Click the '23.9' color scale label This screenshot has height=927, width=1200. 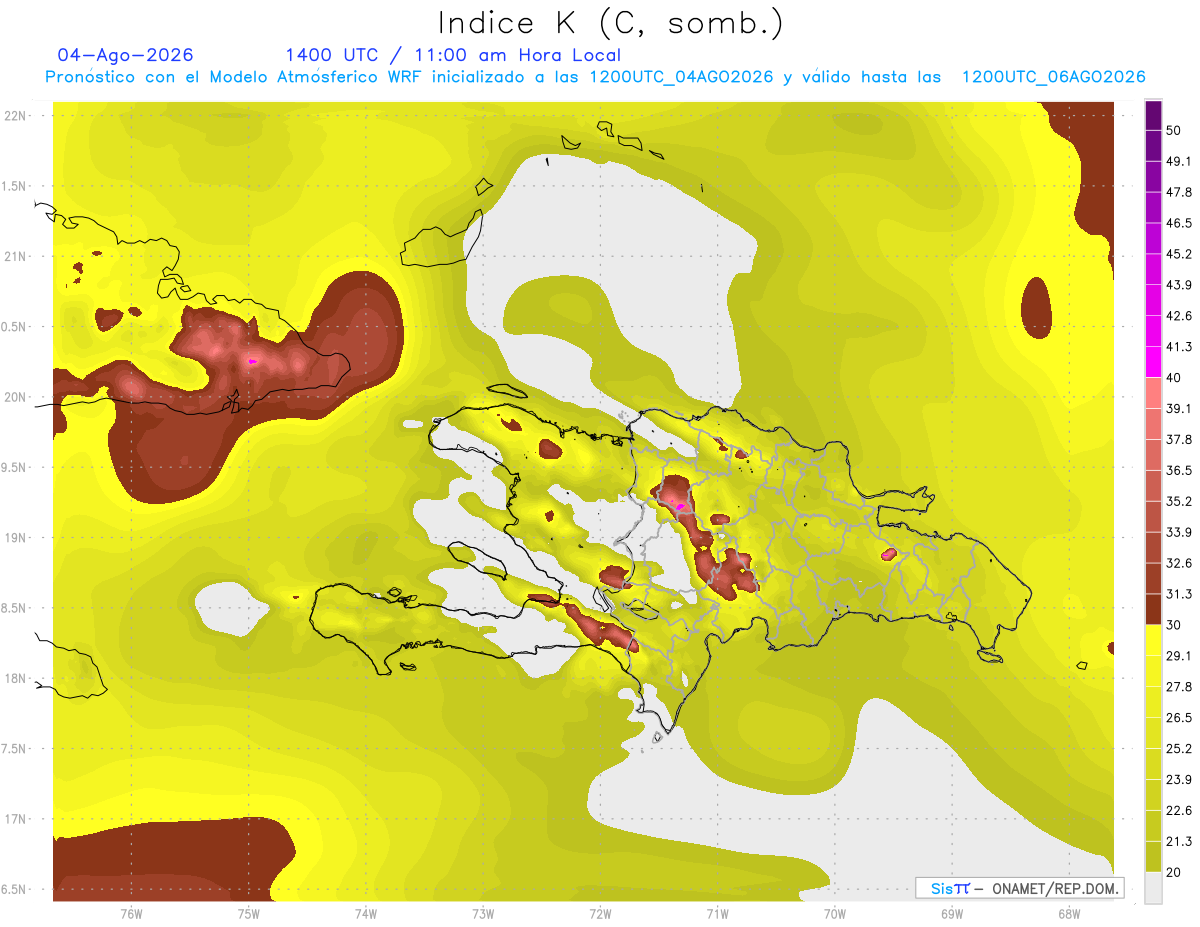(1179, 779)
